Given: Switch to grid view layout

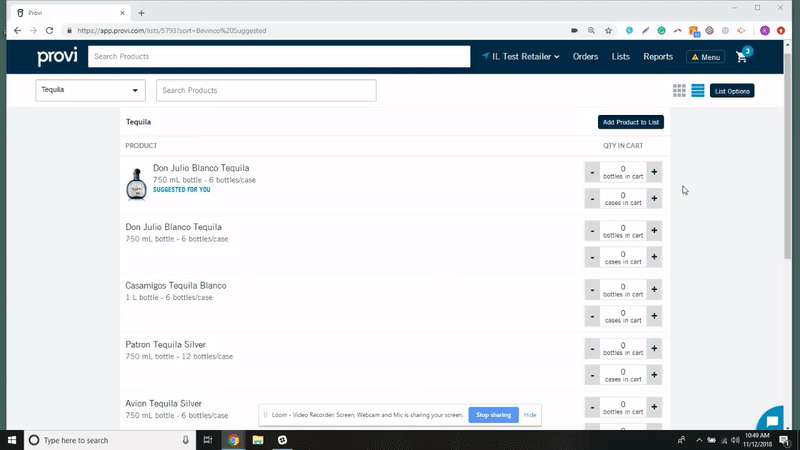Looking at the screenshot, I should tap(679, 91).
